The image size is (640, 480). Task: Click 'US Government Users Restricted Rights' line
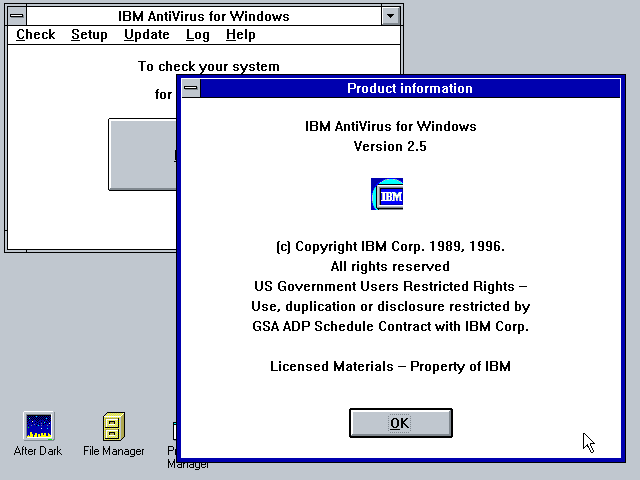click(391, 287)
